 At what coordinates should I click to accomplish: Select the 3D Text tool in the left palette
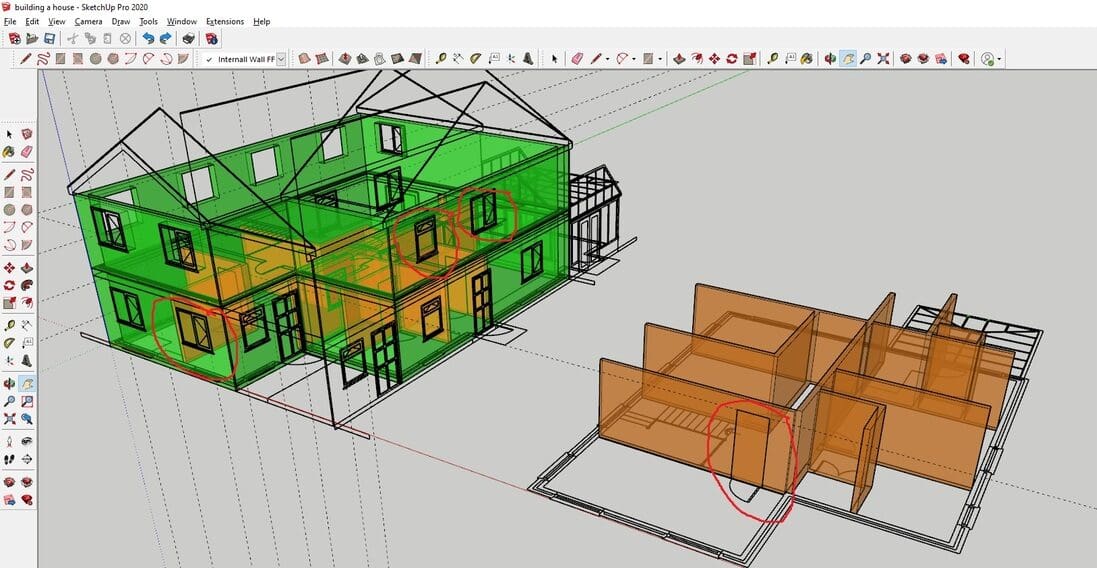pos(27,360)
